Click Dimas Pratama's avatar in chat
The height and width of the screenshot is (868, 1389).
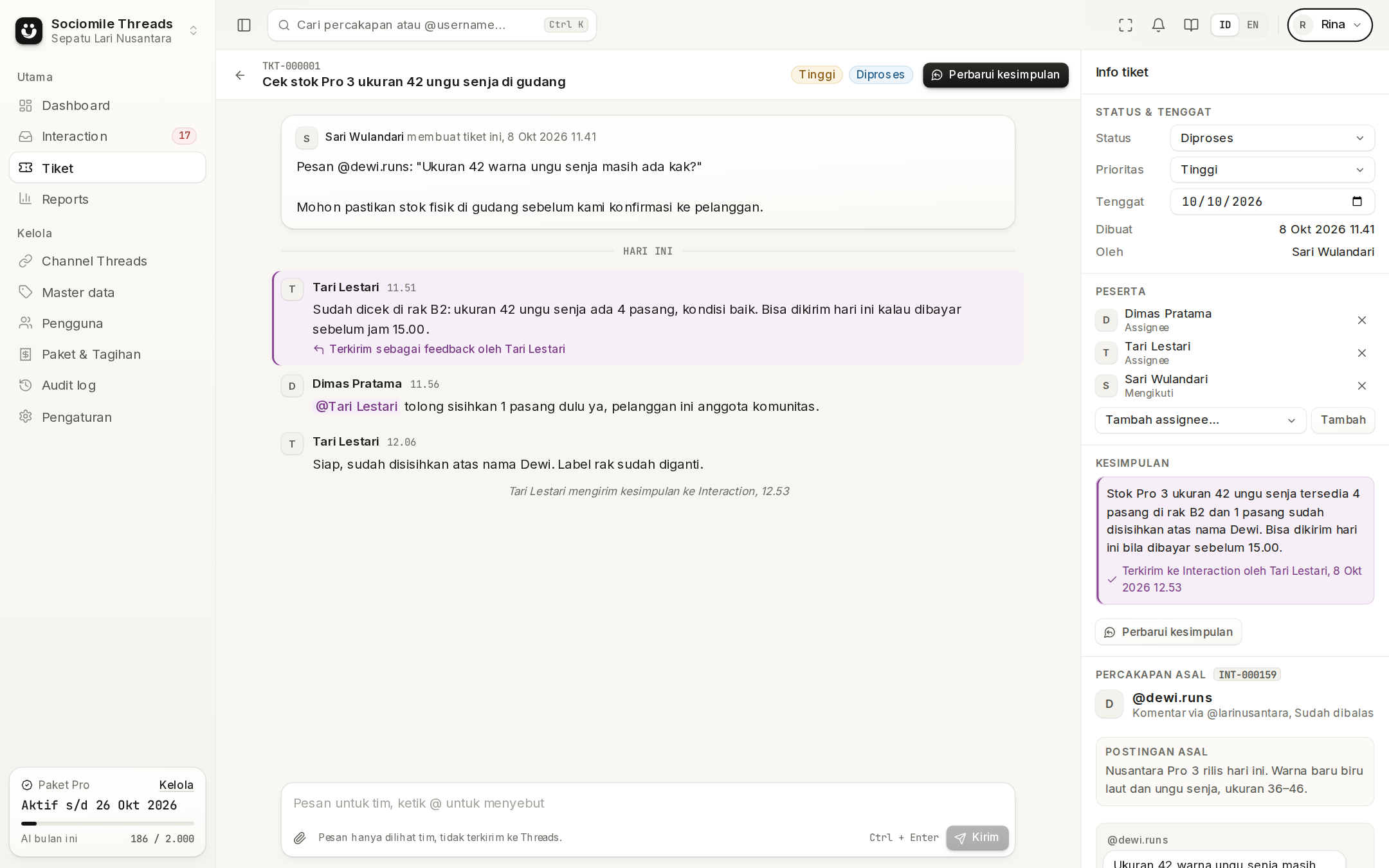[292, 386]
